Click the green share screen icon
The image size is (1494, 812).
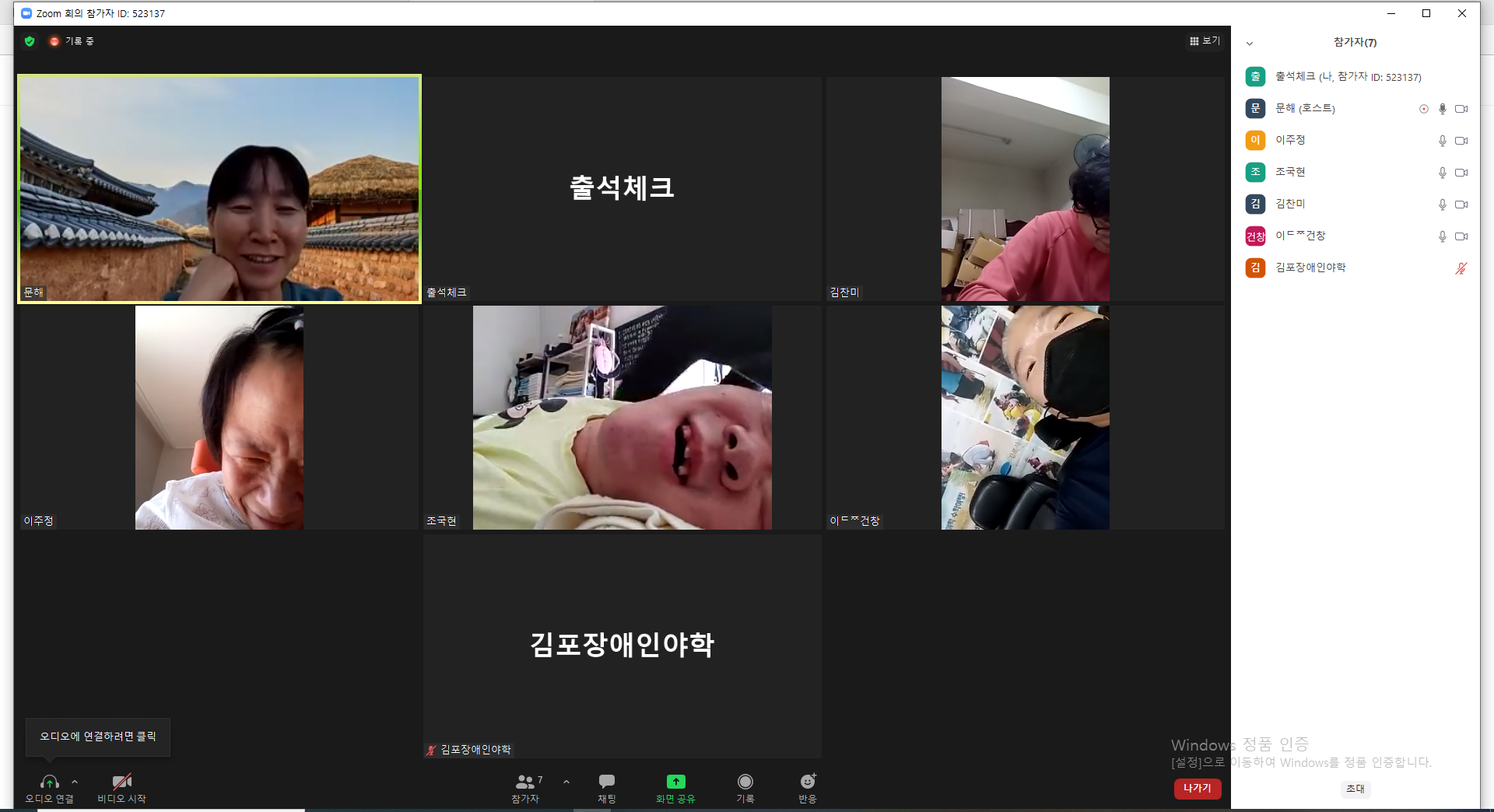(x=675, y=781)
